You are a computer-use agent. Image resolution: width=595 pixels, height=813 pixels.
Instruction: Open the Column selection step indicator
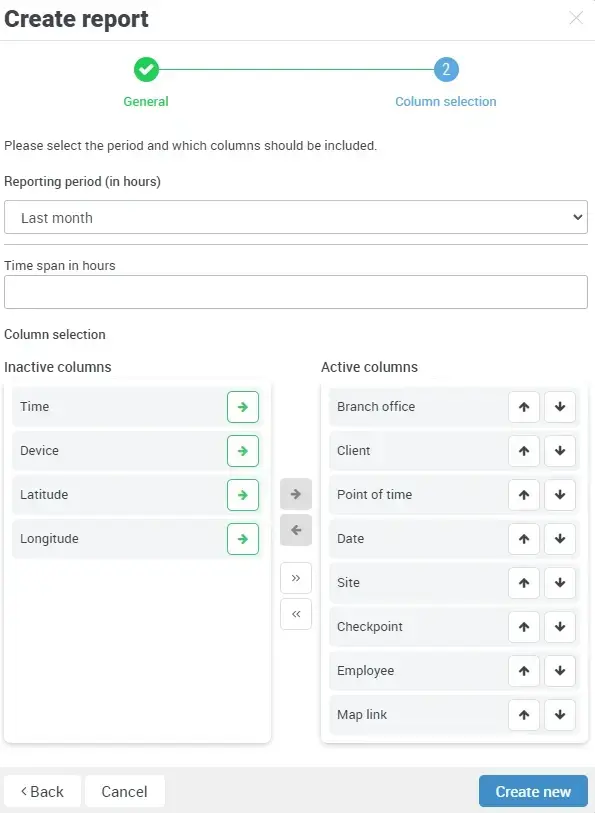click(446, 71)
